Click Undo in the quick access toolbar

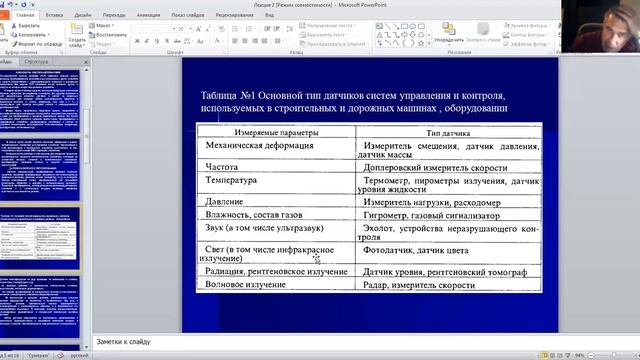[11, 5]
